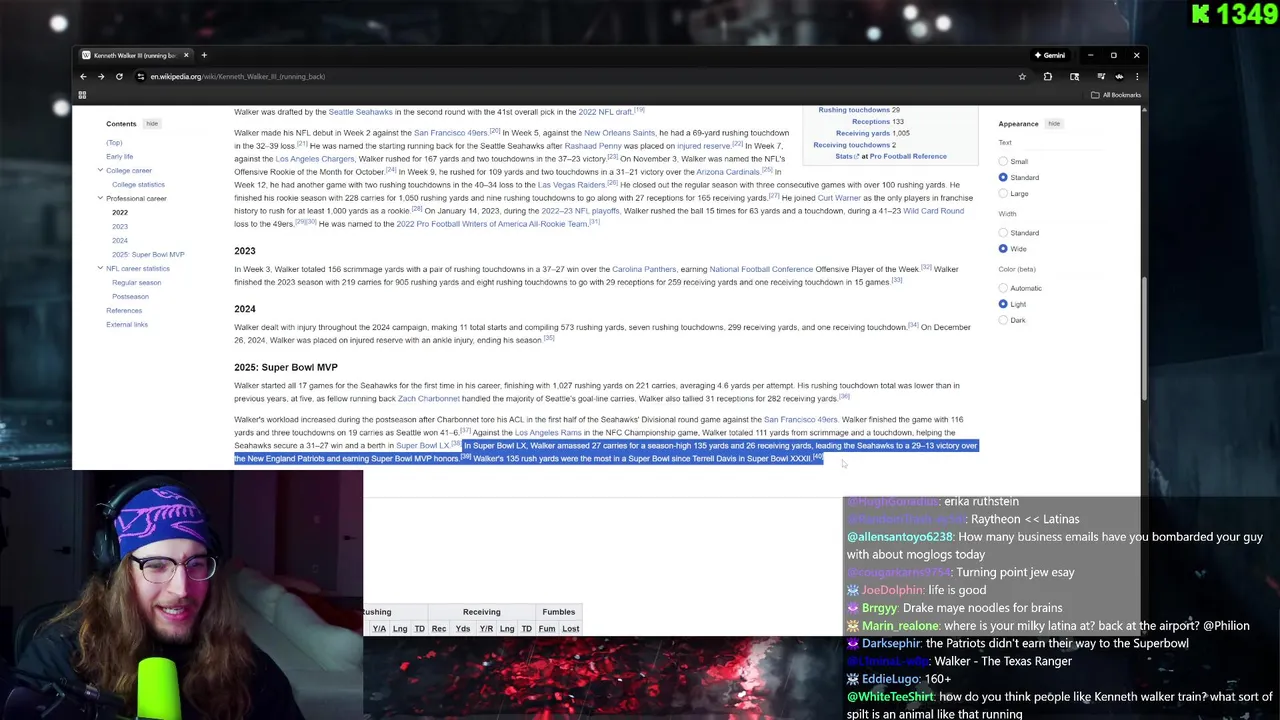The height and width of the screenshot is (720, 1280).
Task: Select the Kenneth Walker III tab
Action: pos(135,55)
